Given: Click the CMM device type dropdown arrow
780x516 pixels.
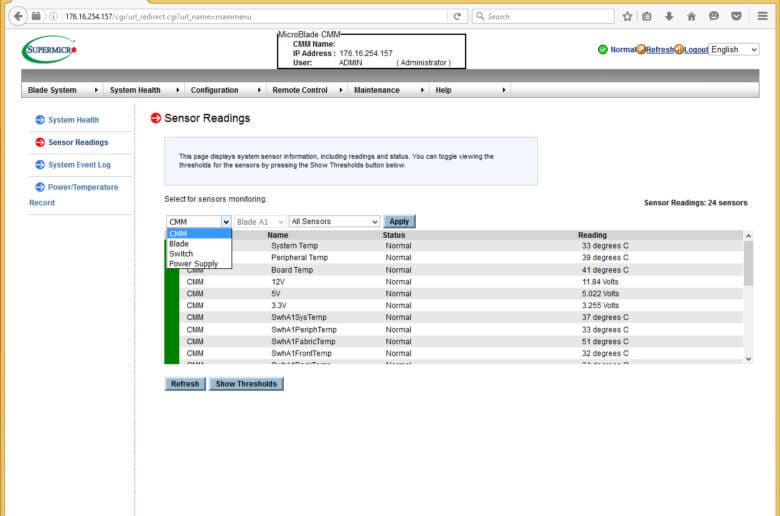Looking at the screenshot, I should (x=226, y=222).
